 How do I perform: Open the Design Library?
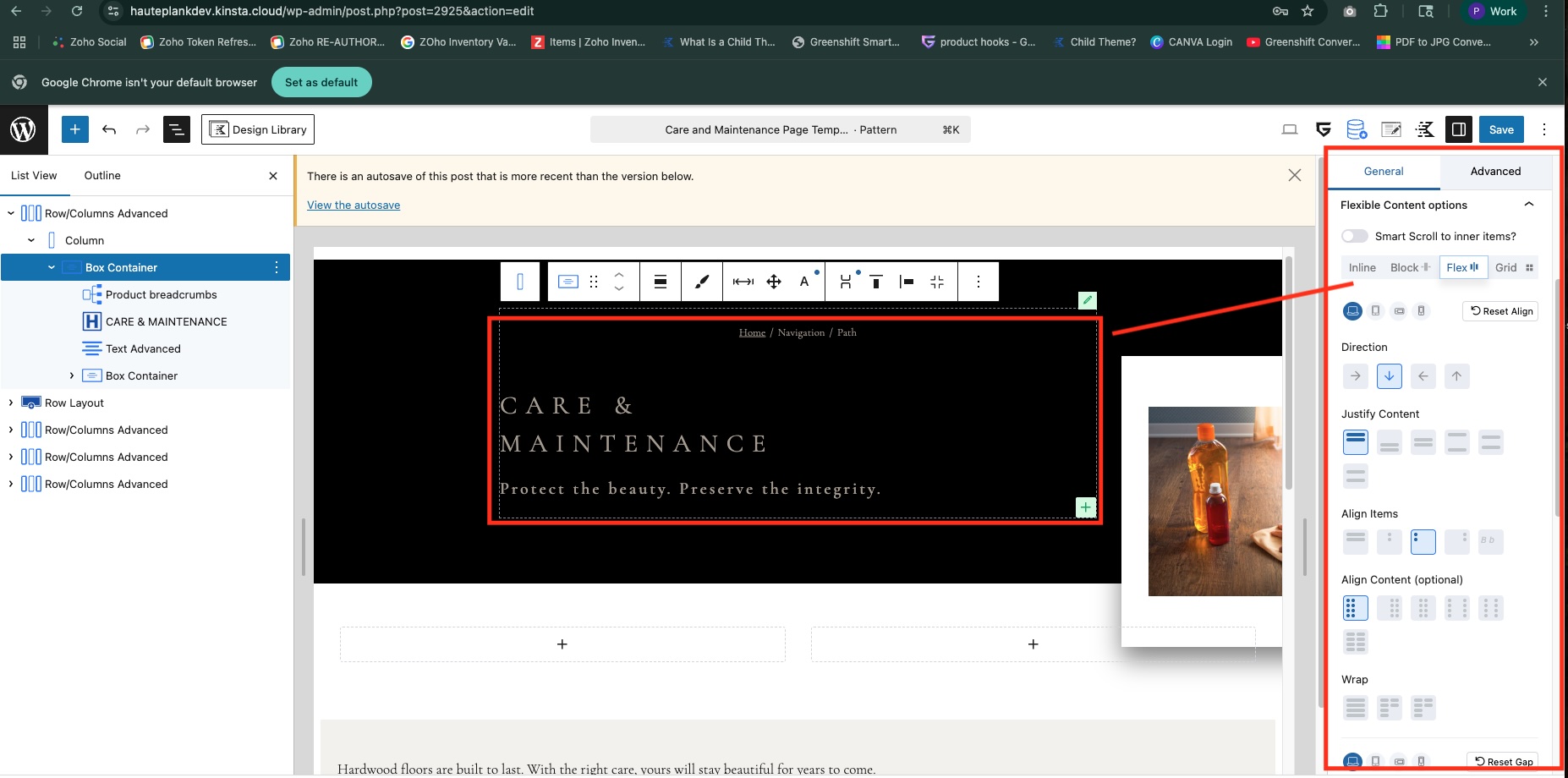click(x=258, y=129)
